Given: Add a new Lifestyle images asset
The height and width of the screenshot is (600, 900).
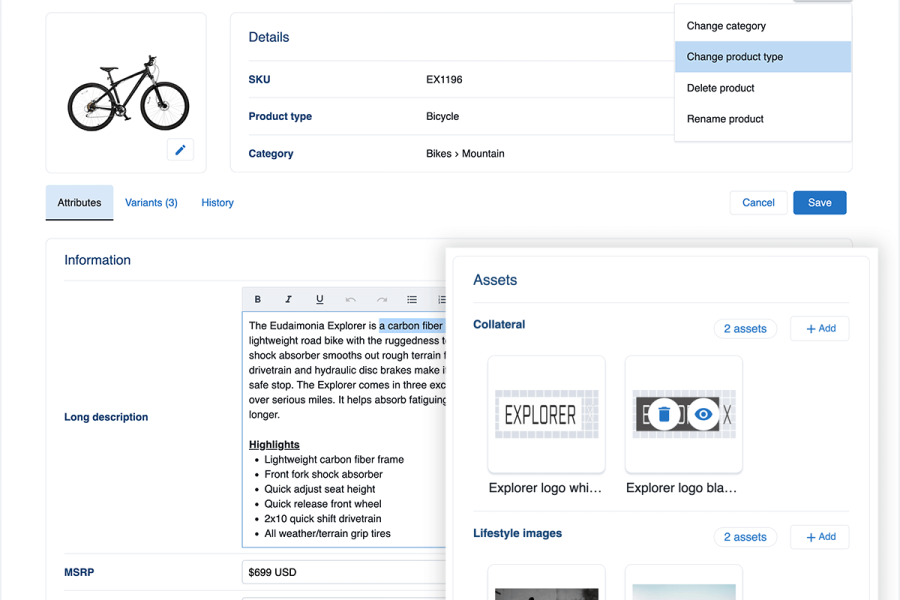Looking at the screenshot, I should [x=819, y=537].
